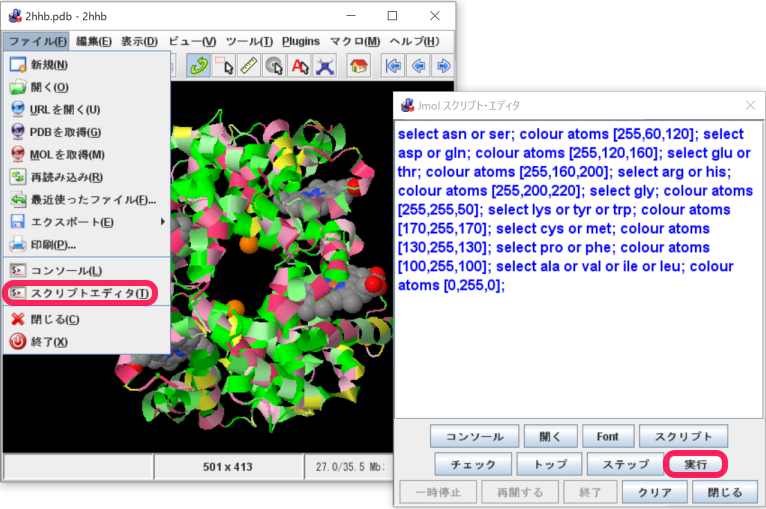Open 最近使ったファイル(F)... entry
Image resolution: width=766 pixels, height=509 pixels.
tap(86, 199)
